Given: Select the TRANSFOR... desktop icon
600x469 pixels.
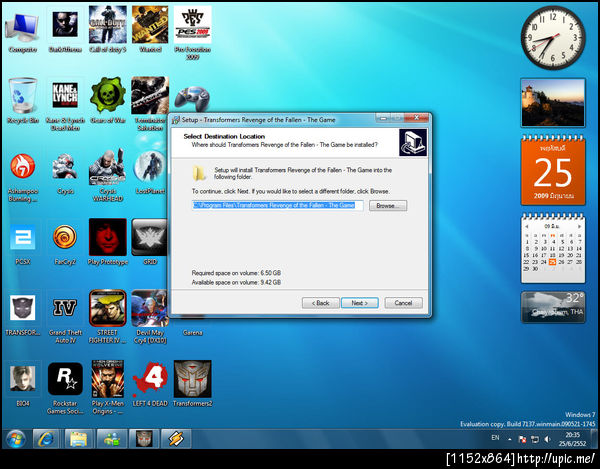Looking at the screenshot, I should coord(23,316).
